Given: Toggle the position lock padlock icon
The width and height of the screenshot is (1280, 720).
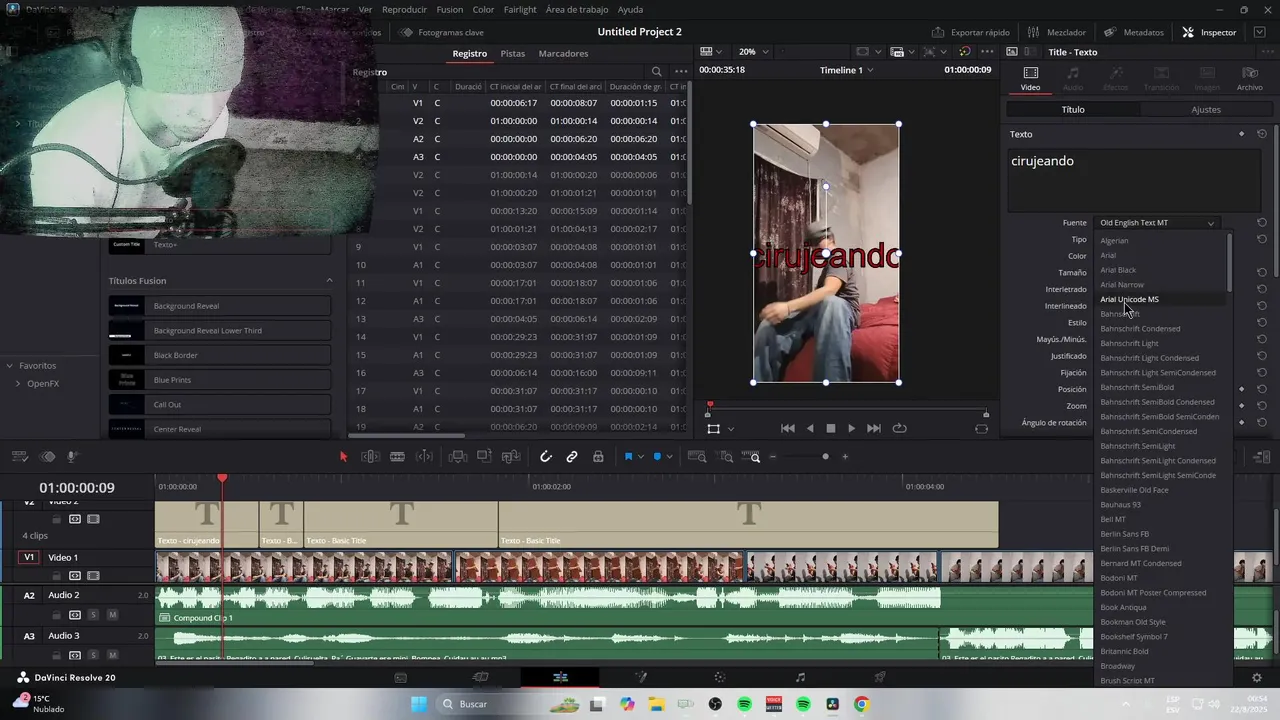Looking at the screenshot, I should coord(598,457).
